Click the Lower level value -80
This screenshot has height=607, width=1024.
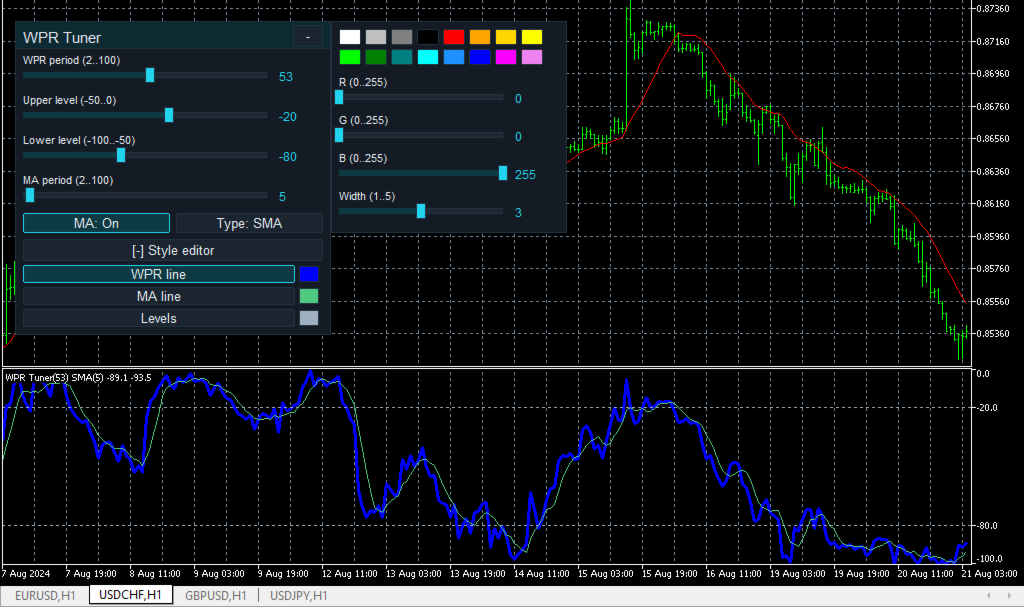pyautogui.click(x=287, y=156)
